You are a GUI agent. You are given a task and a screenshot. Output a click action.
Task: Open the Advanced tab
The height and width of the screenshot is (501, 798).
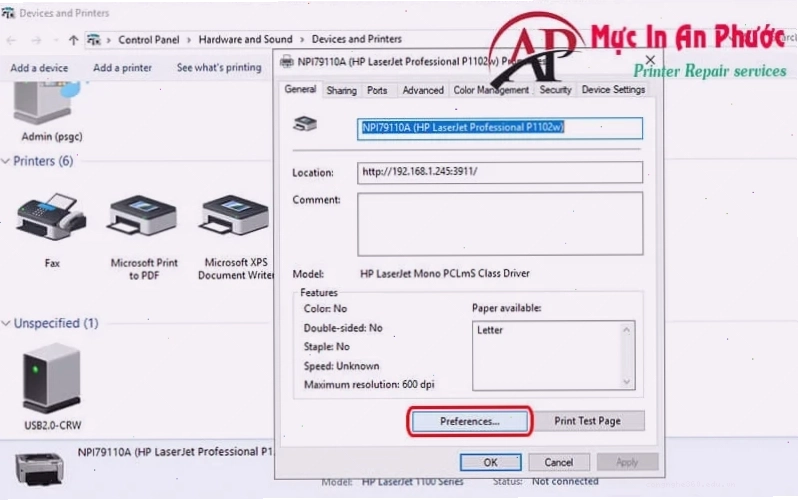(x=423, y=90)
